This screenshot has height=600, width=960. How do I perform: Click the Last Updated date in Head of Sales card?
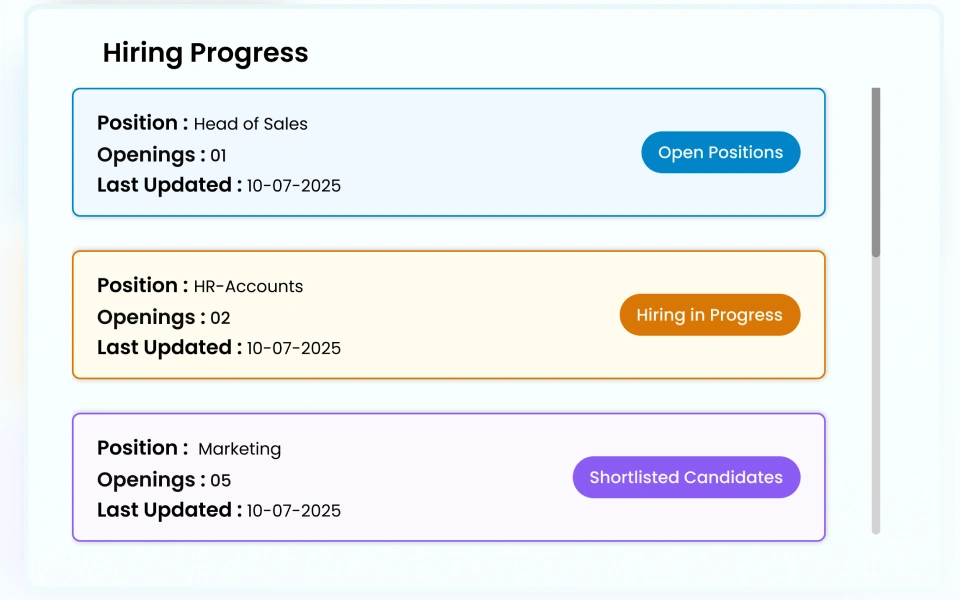pyautogui.click(x=293, y=186)
